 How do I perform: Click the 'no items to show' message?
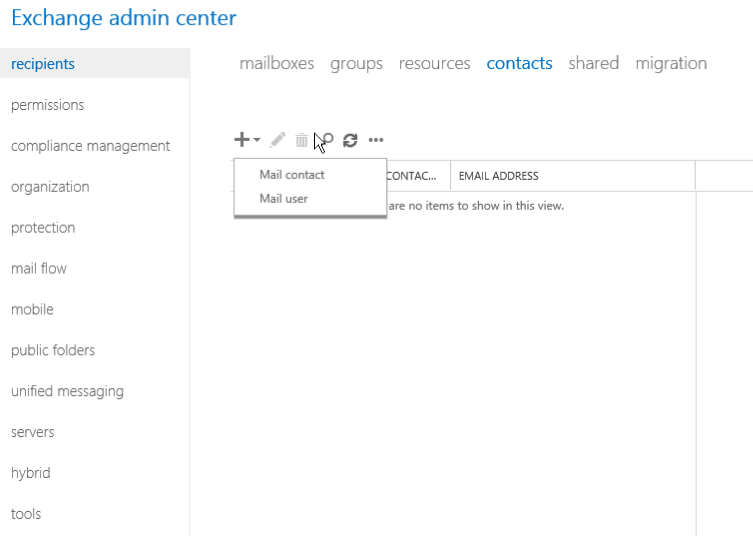(476, 206)
